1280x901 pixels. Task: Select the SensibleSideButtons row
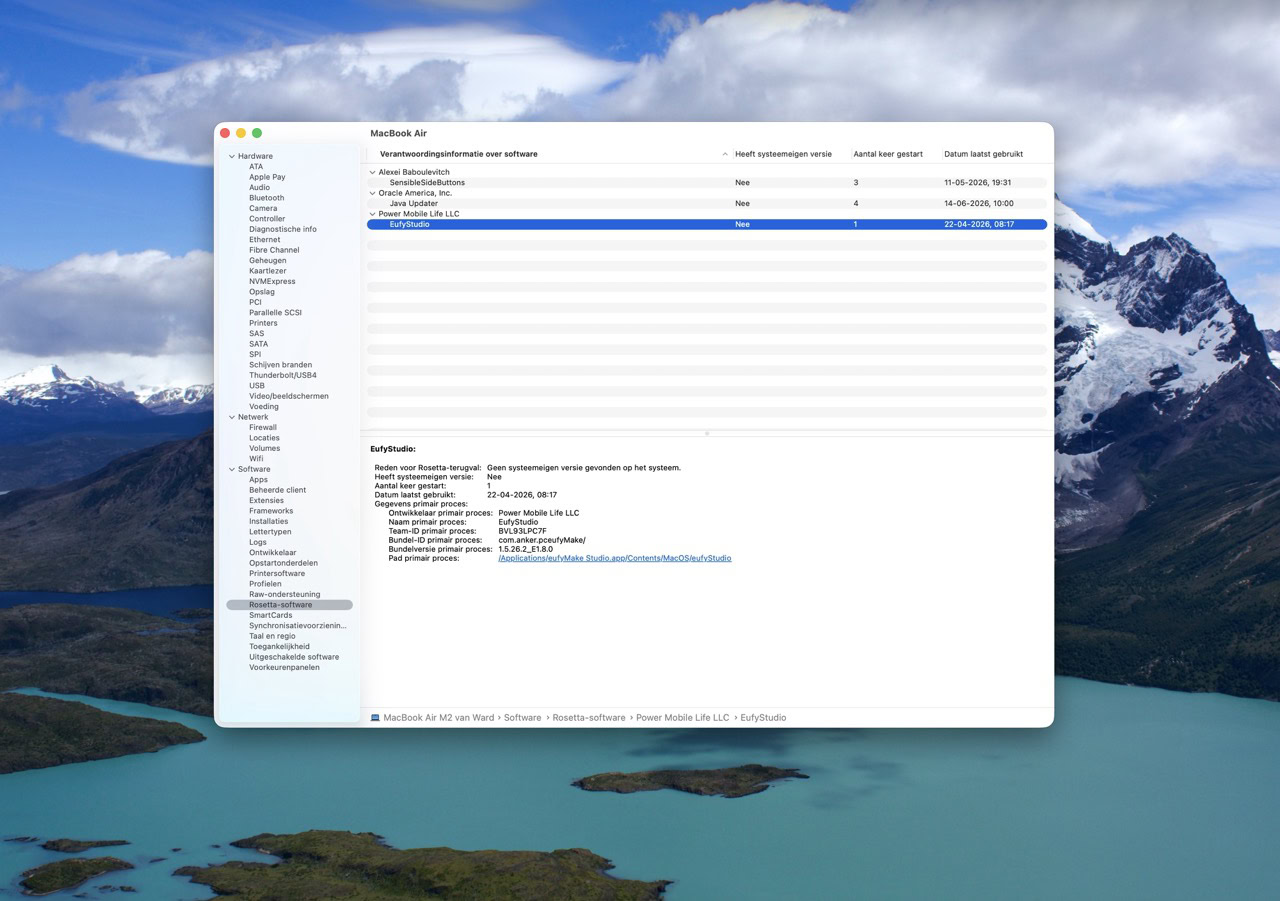coord(707,183)
